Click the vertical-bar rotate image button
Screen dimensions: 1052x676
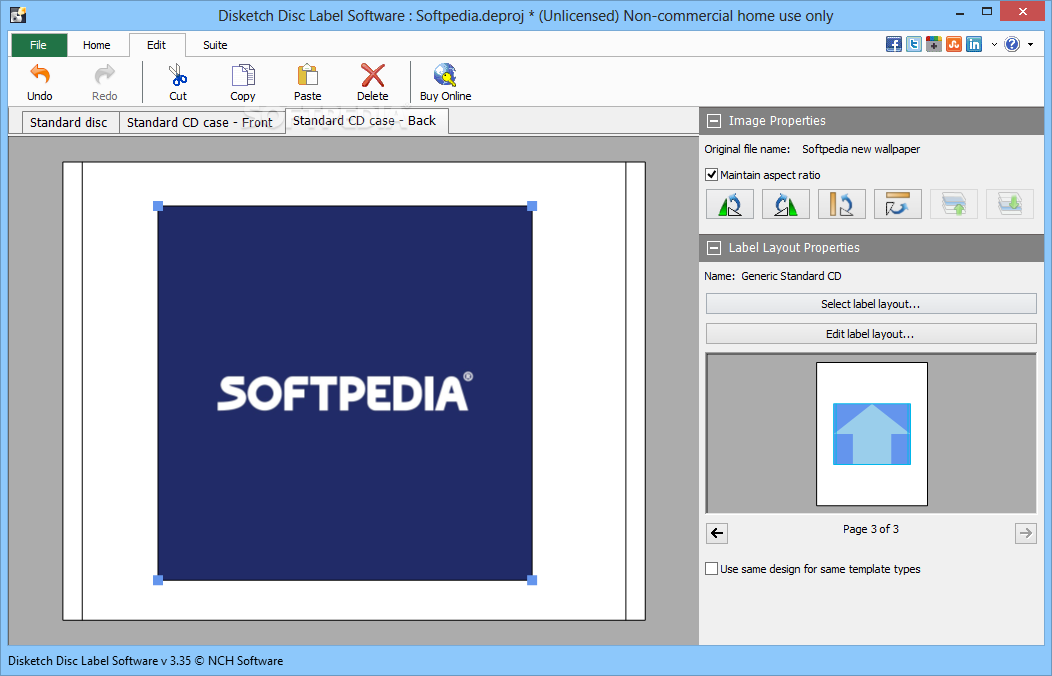(841, 204)
